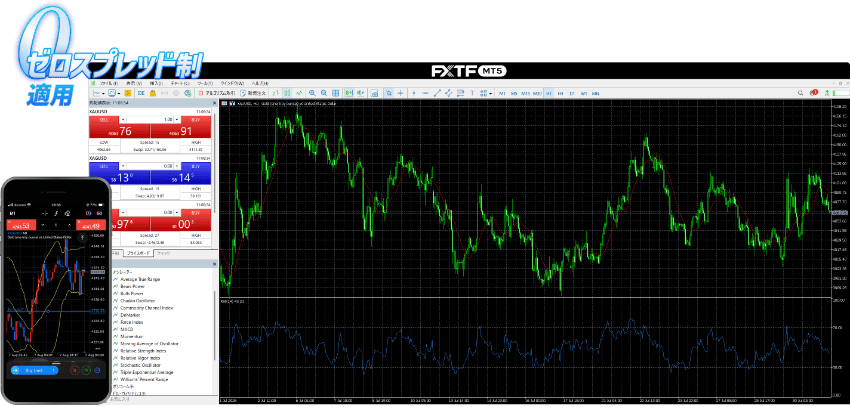Draw a horizontal line object
This screenshot has width=850, height=407.
pos(426,93)
